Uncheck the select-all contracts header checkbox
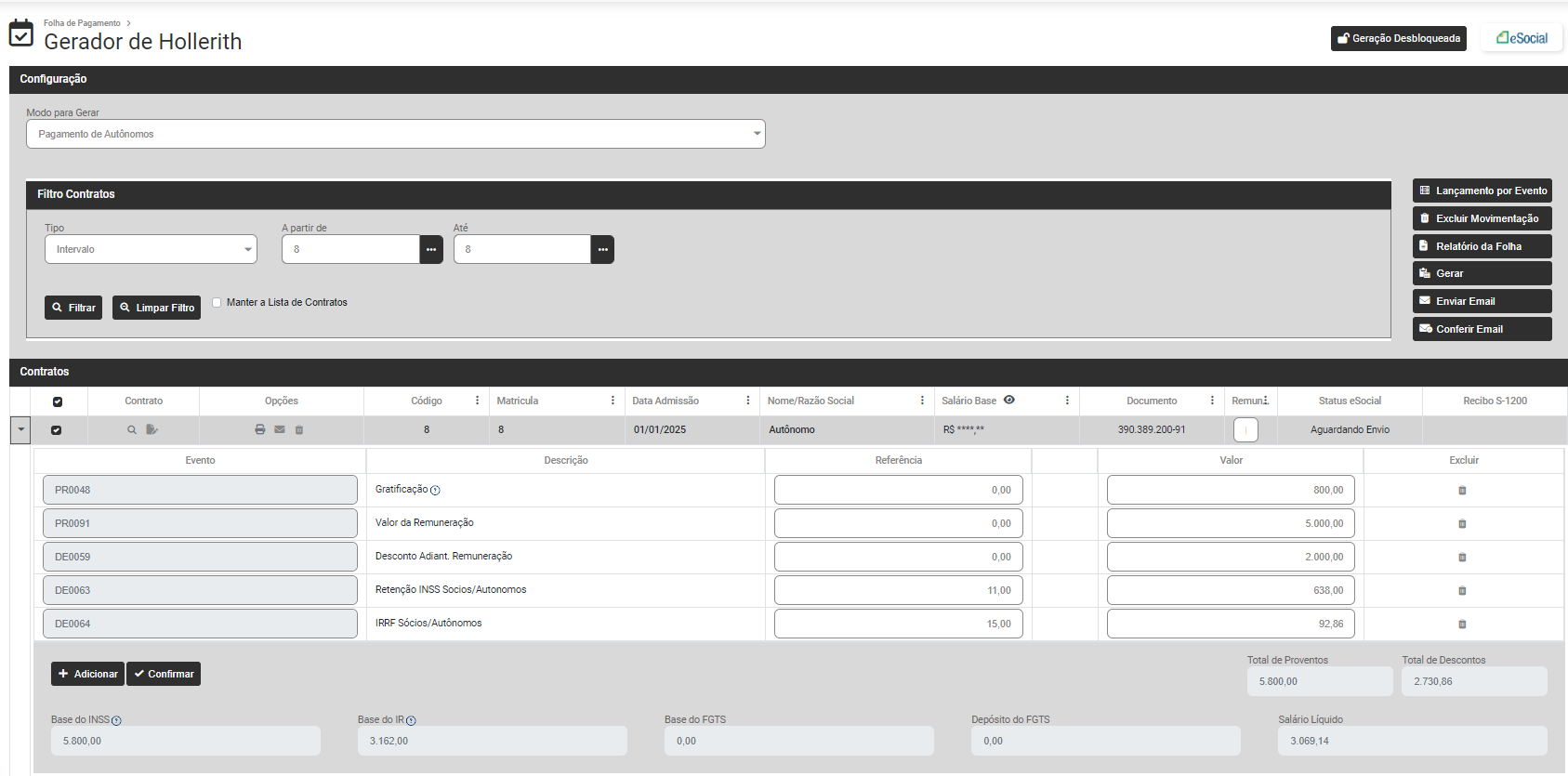This screenshot has width=1568, height=776. pyautogui.click(x=58, y=401)
